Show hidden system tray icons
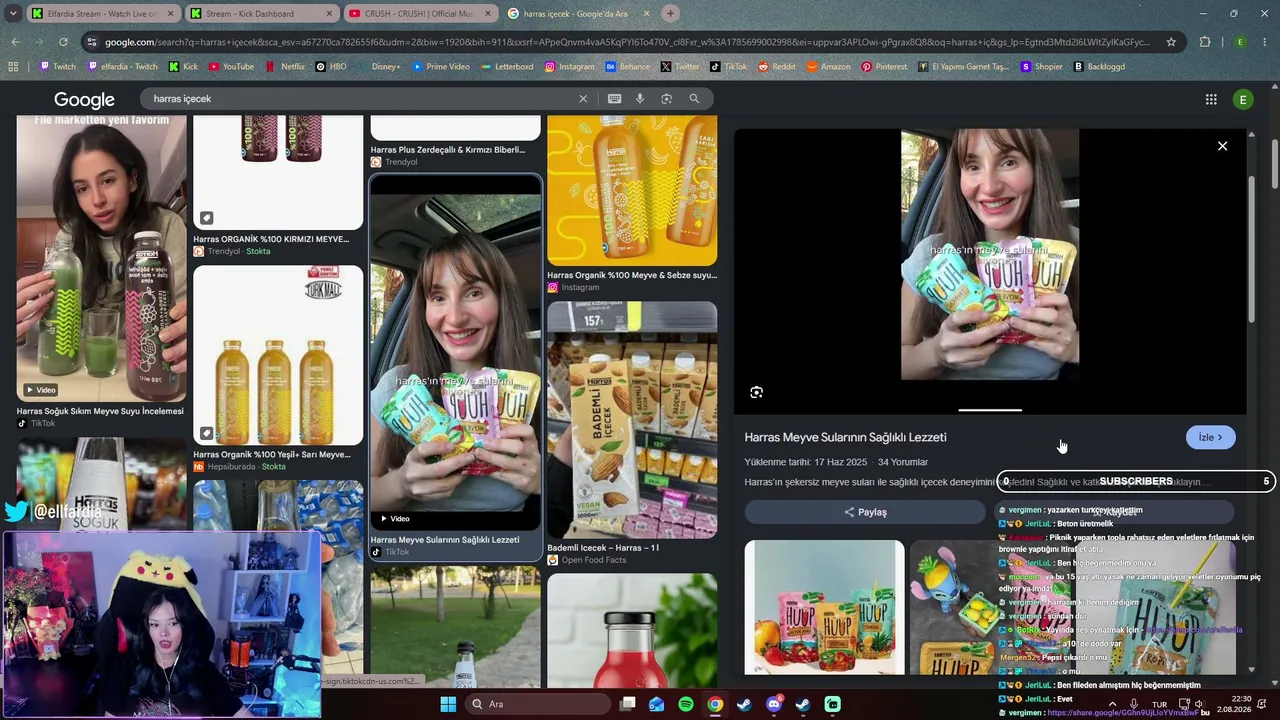 [x=1114, y=704]
